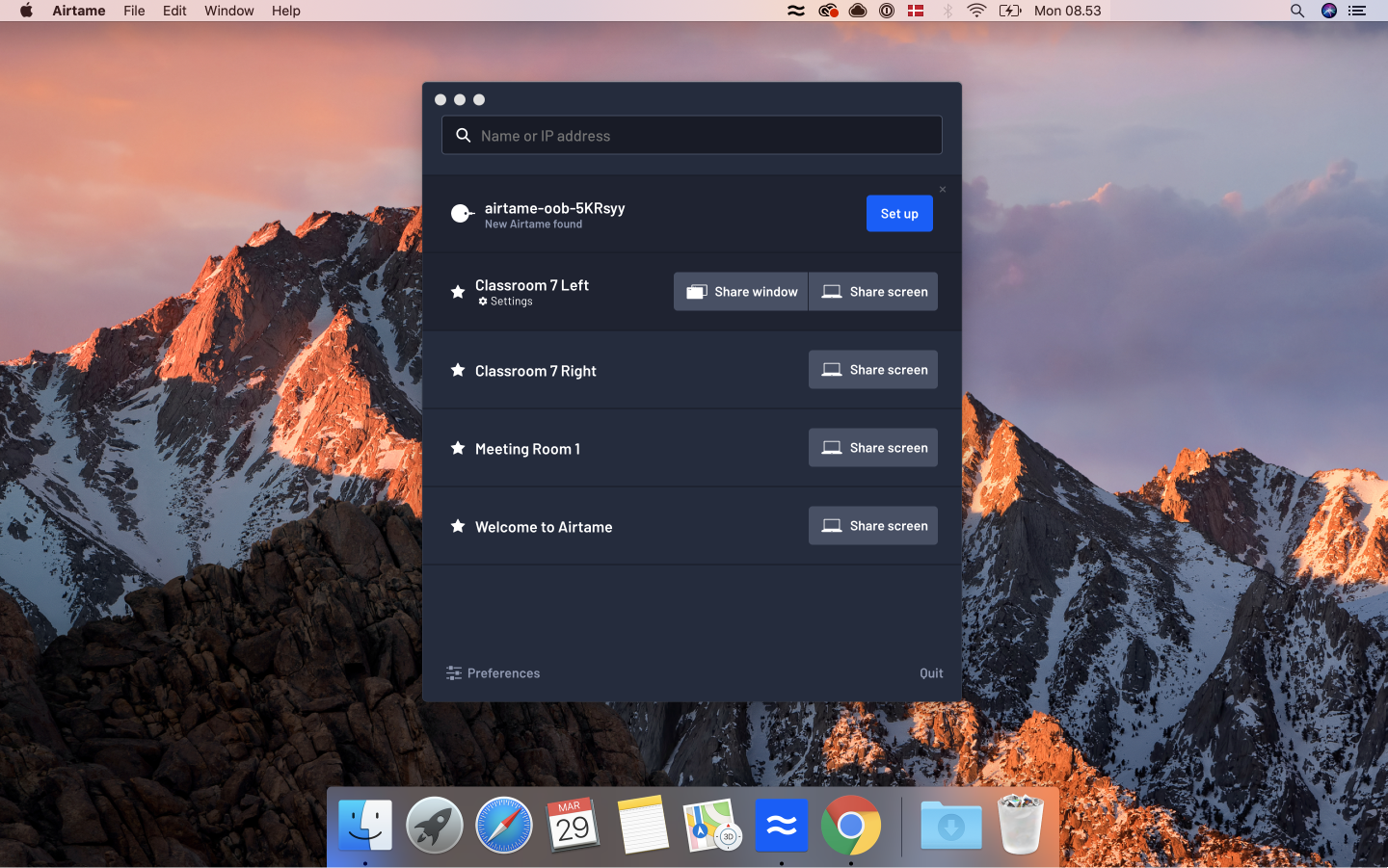This screenshot has height=868, width=1388.
Task: Toggle favorite star for Welcome to Airtame
Action: tap(458, 526)
